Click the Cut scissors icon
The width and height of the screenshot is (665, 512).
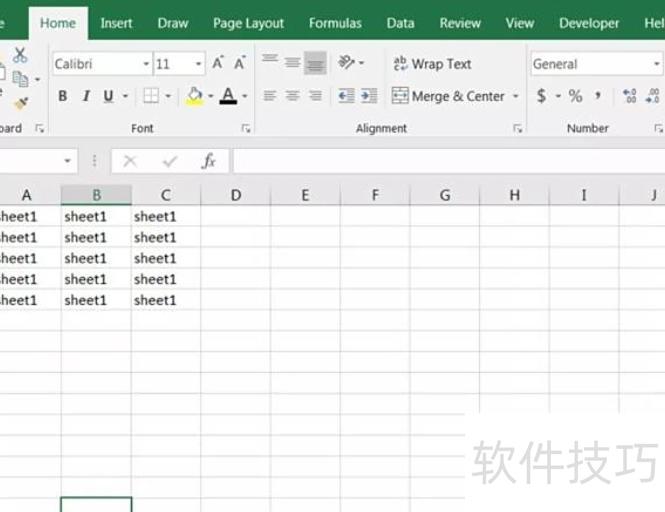(20, 56)
